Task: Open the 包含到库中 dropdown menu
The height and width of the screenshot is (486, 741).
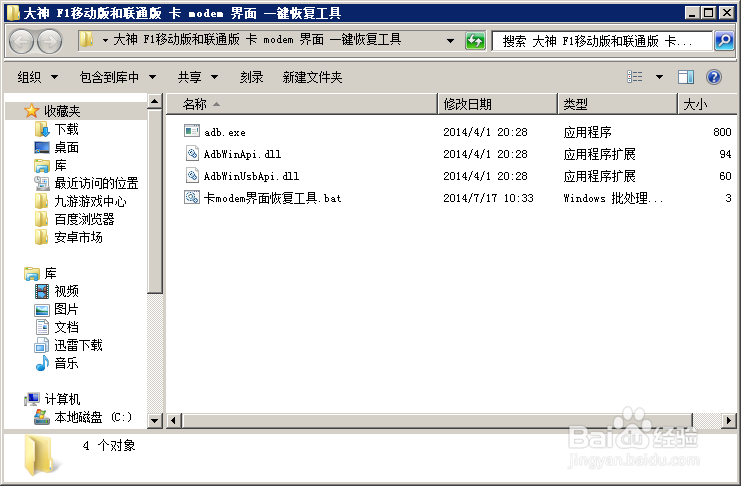Action: (x=118, y=77)
